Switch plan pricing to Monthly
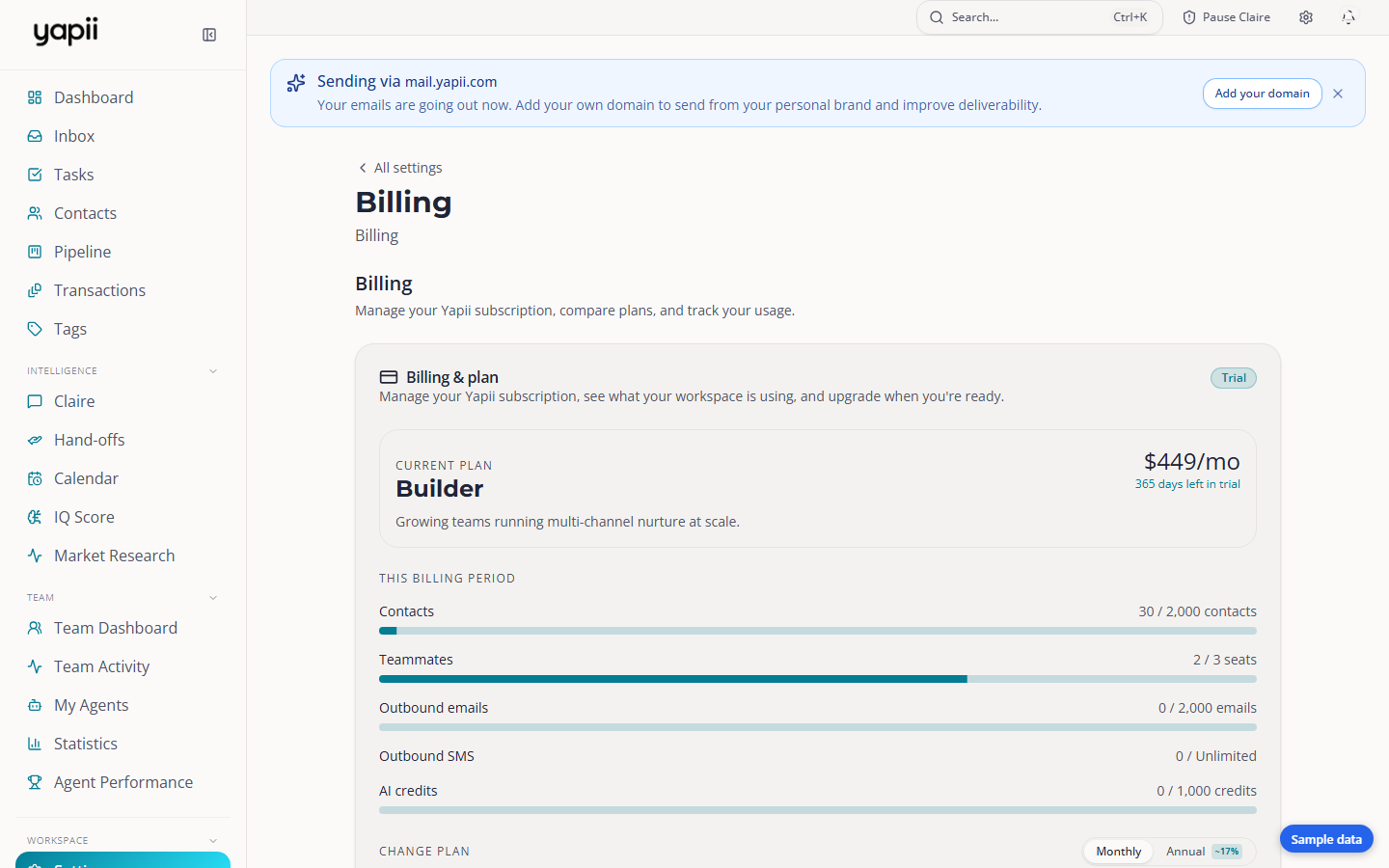This screenshot has width=1389, height=868. [1118, 852]
